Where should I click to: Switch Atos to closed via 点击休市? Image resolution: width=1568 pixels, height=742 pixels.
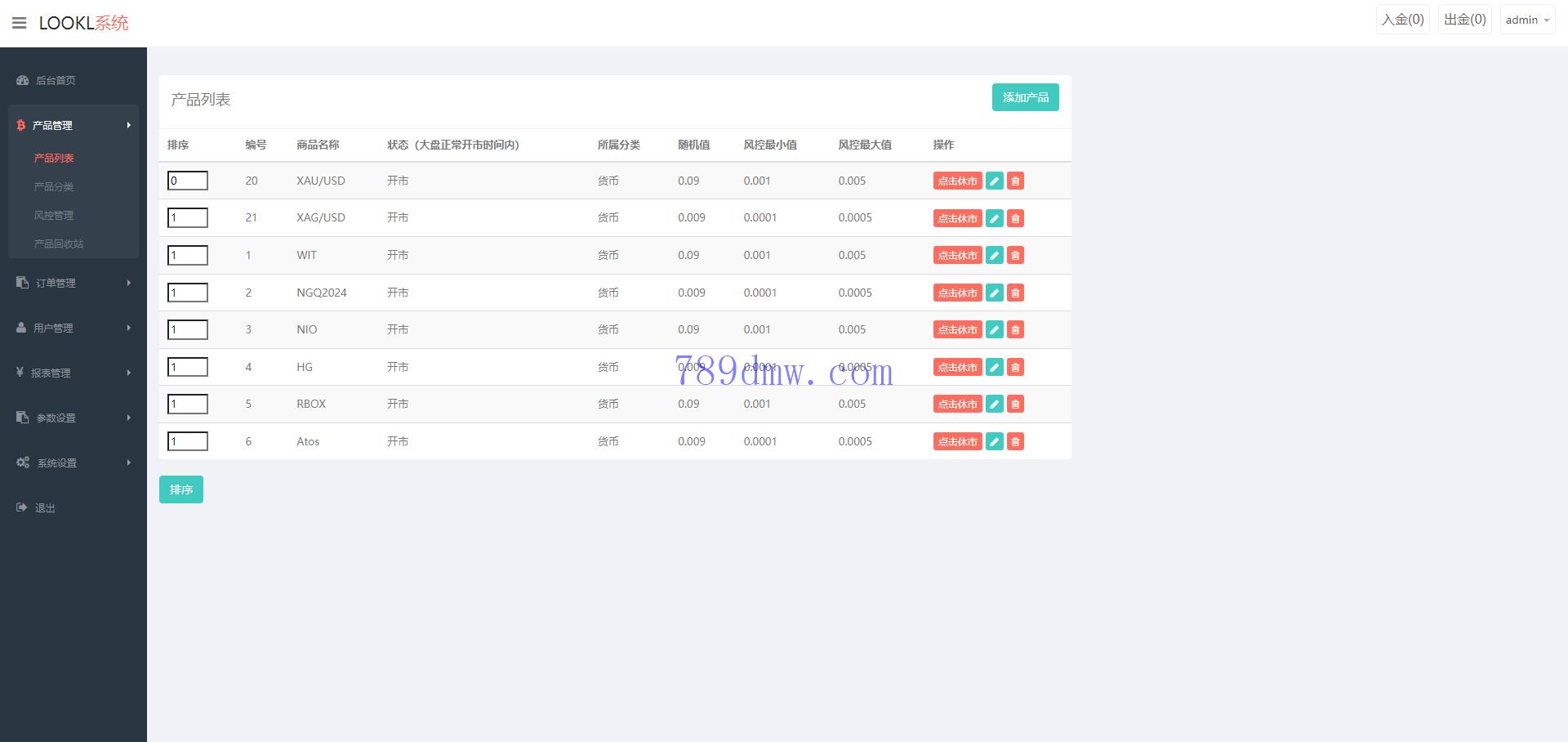point(957,442)
